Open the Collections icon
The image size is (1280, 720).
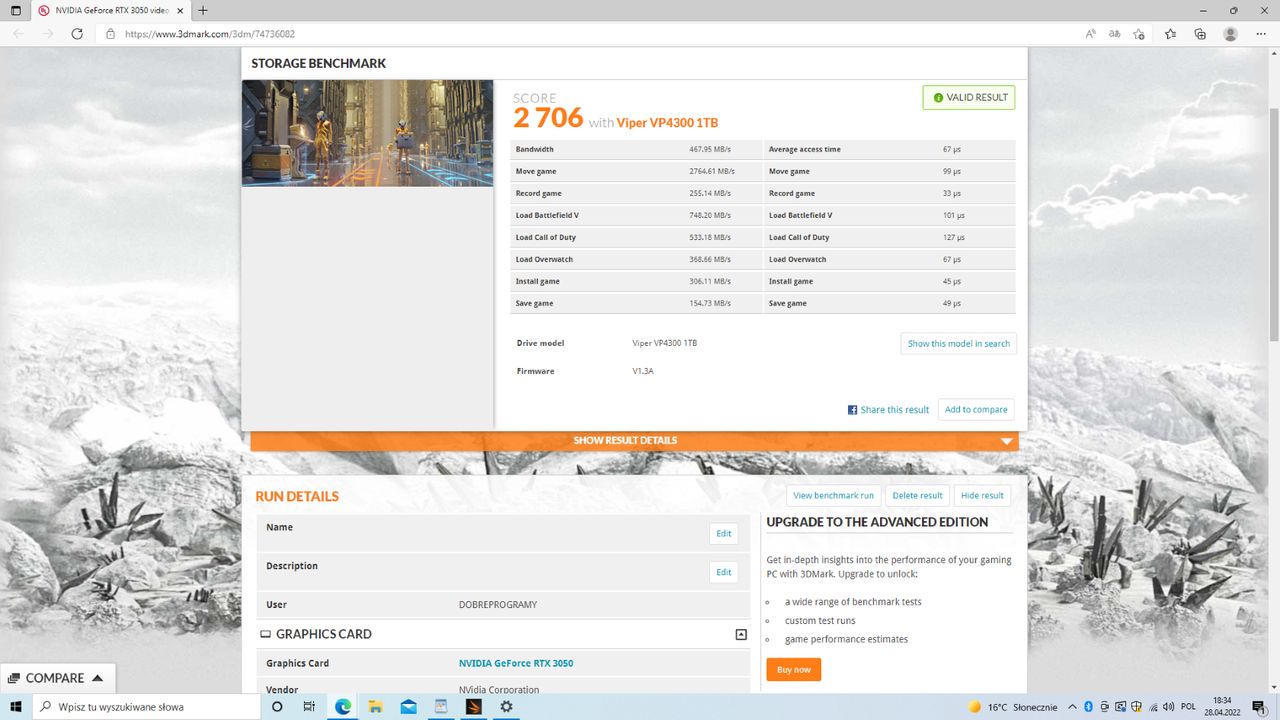pos(1200,34)
